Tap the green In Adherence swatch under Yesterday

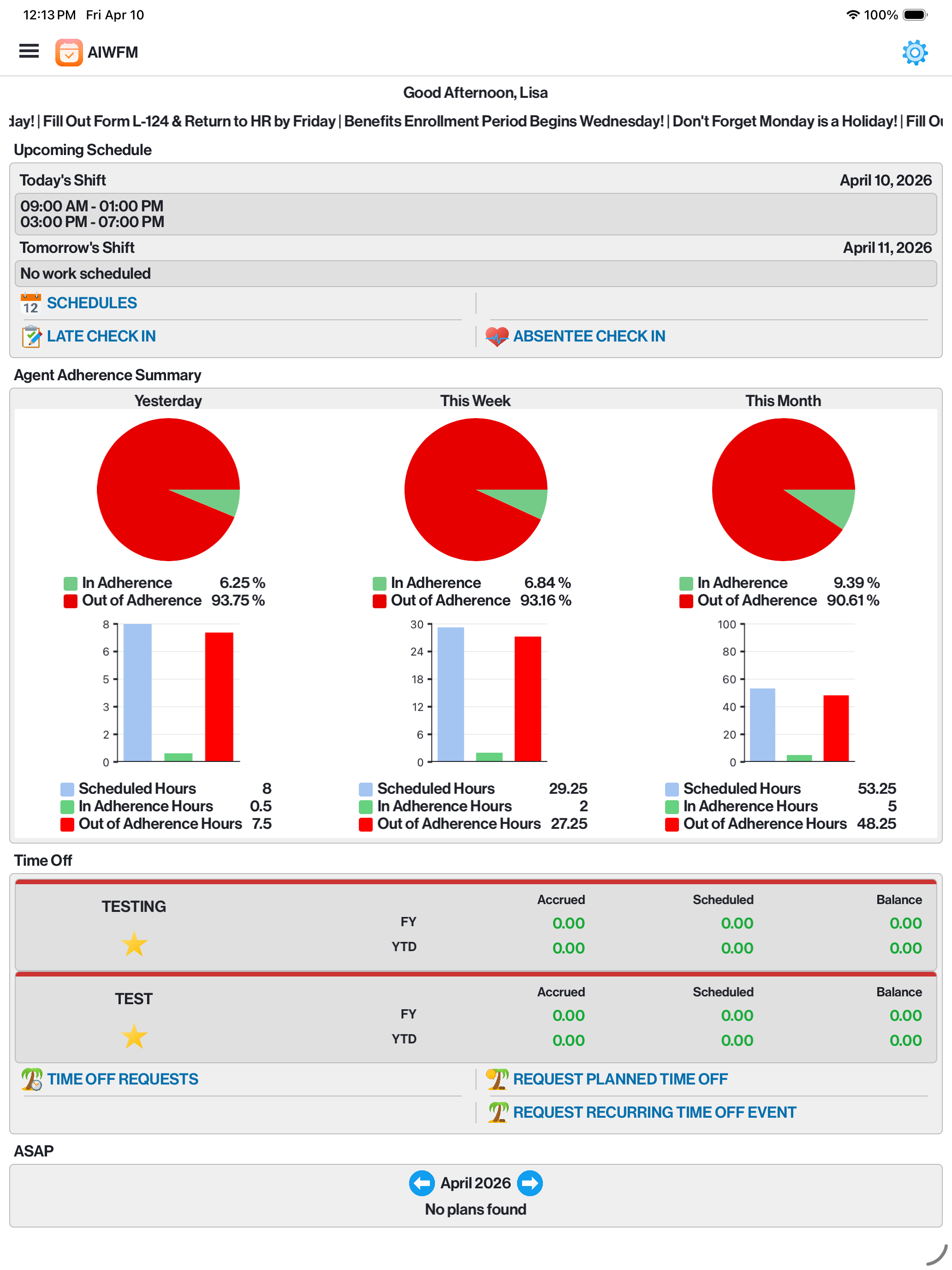tap(71, 584)
